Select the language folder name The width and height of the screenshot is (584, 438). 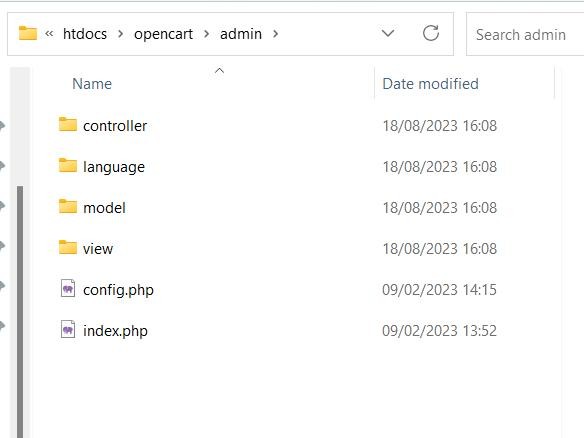(x=114, y=167)
